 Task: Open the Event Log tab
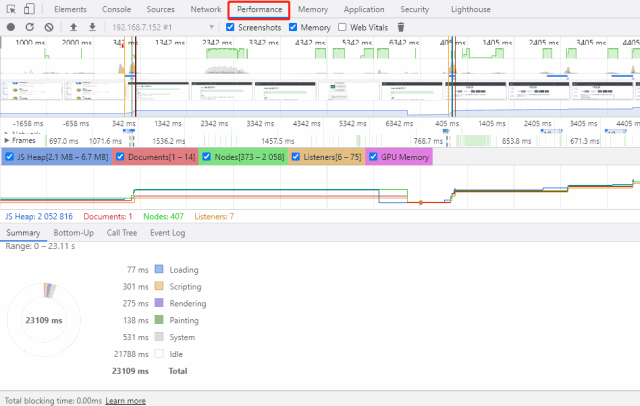167,233
